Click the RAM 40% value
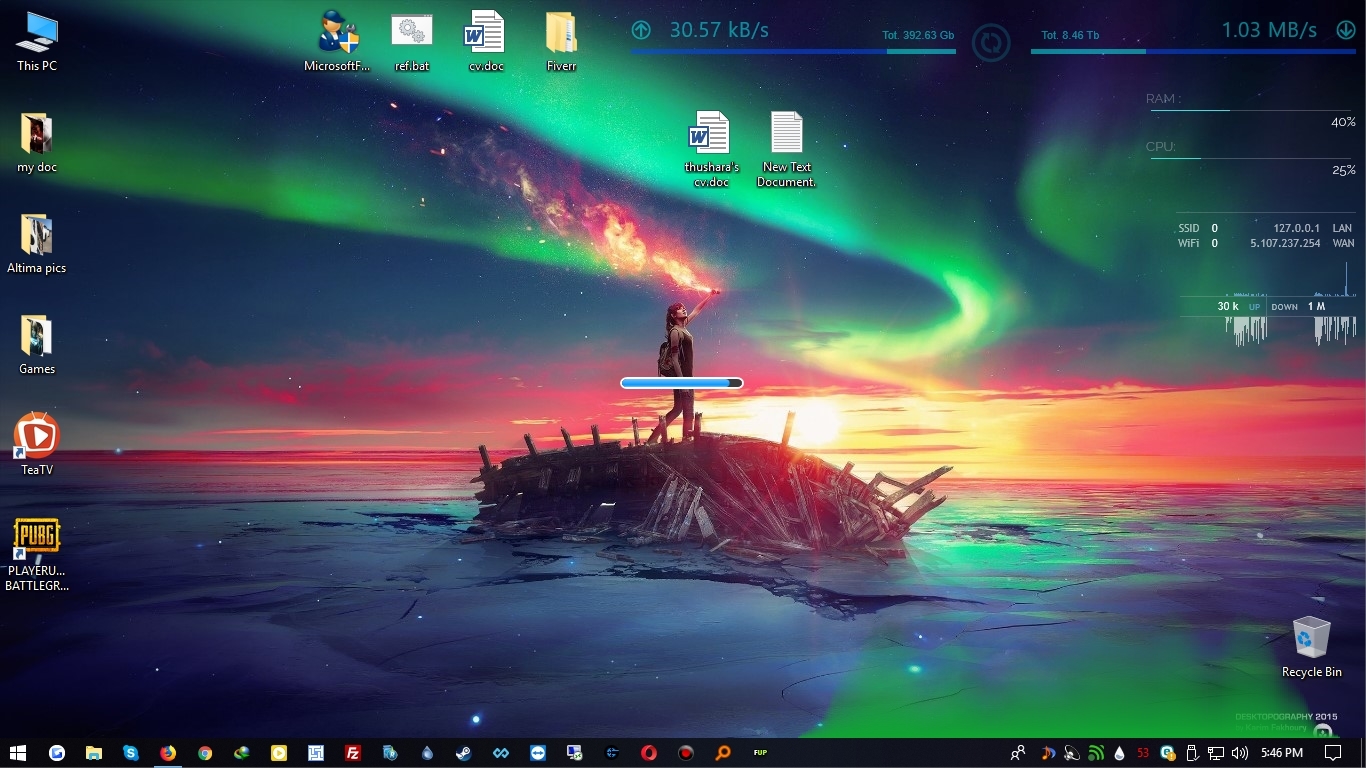This screenshot has height=768, width=1366. point(1343,122)
